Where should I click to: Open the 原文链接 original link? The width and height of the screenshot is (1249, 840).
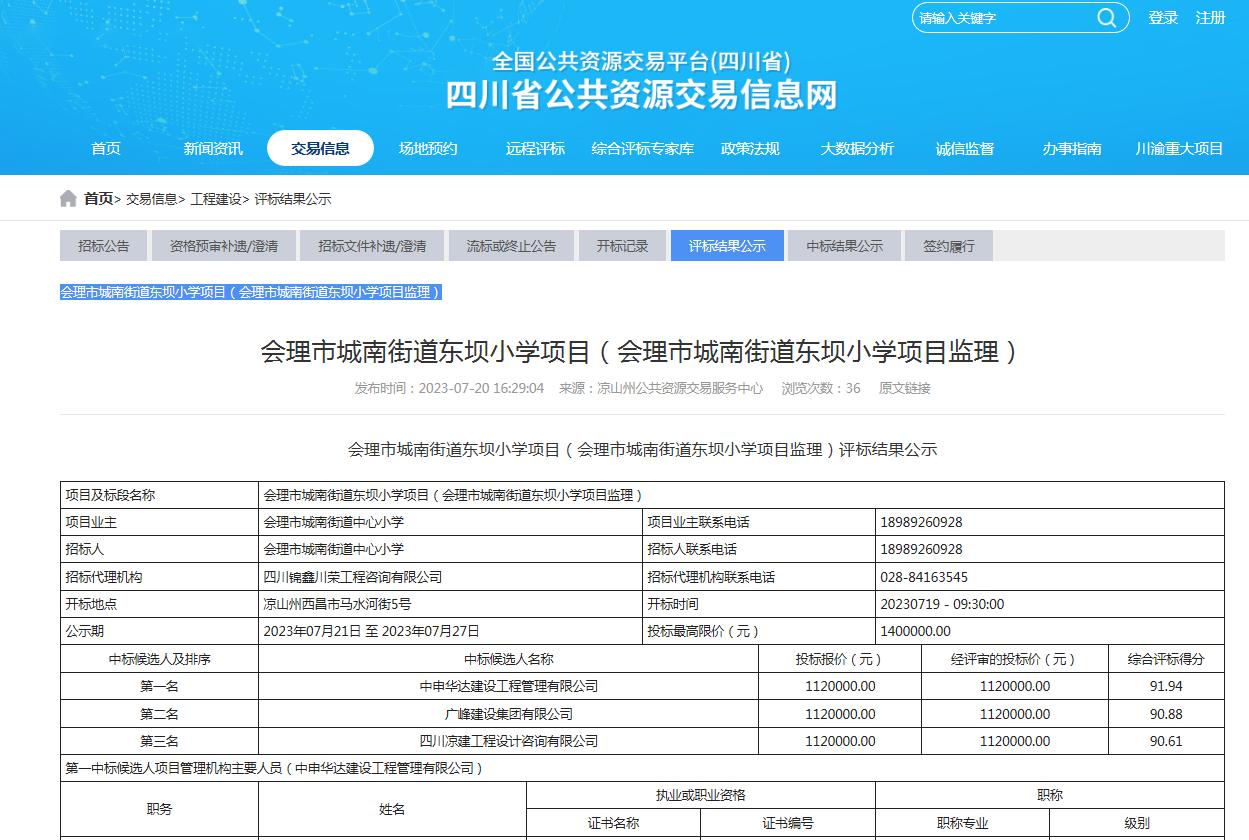pos(904,388)
